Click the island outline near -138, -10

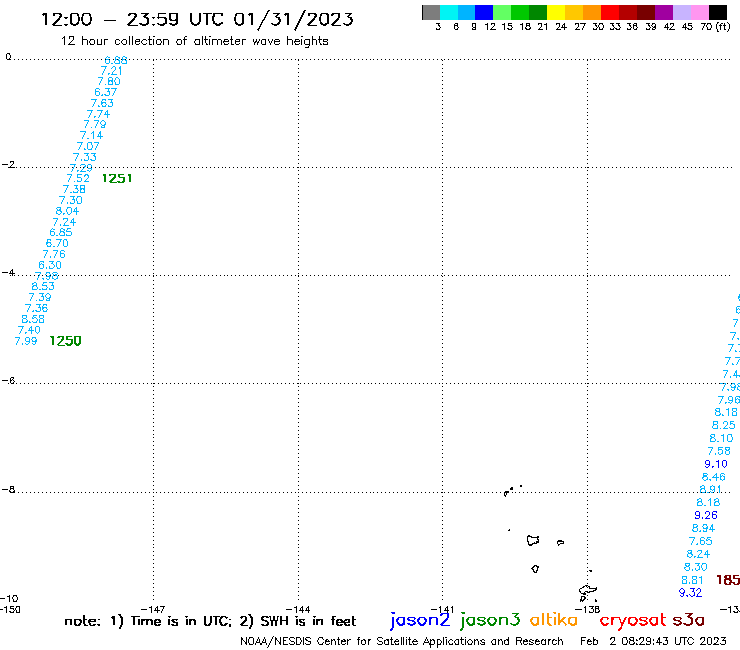tap(588, 592)
